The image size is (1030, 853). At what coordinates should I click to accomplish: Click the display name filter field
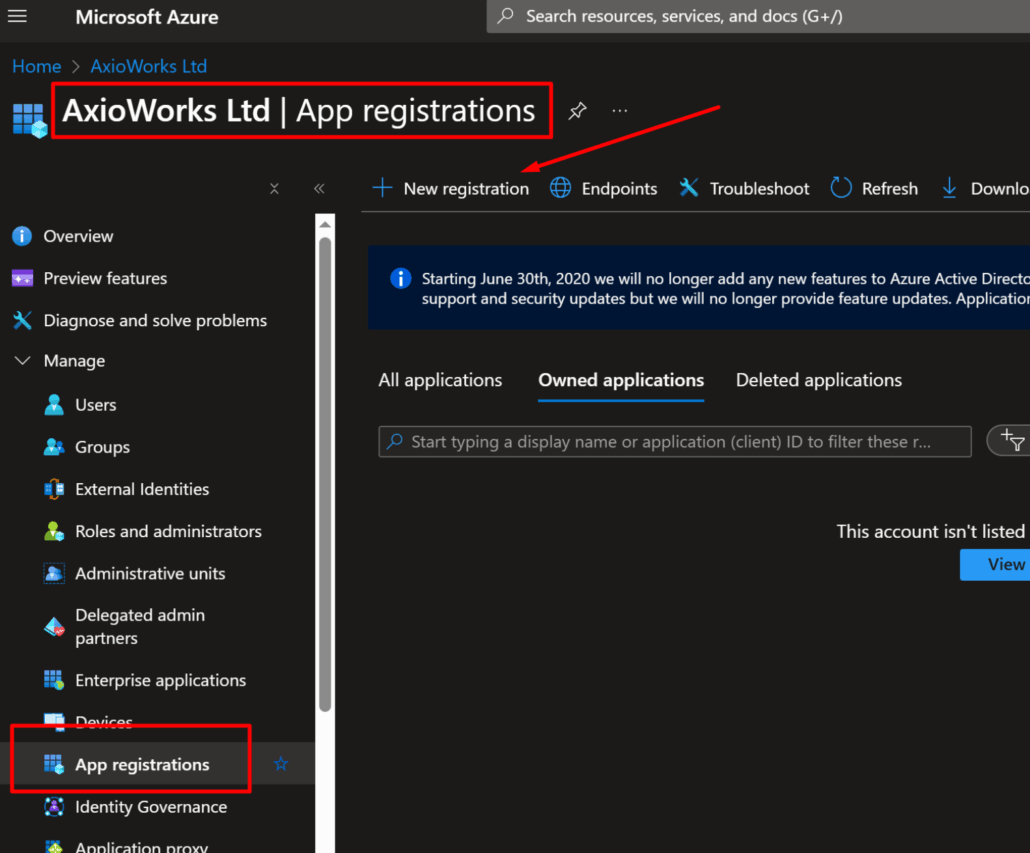pyautogui.click(x=675, y=441)
